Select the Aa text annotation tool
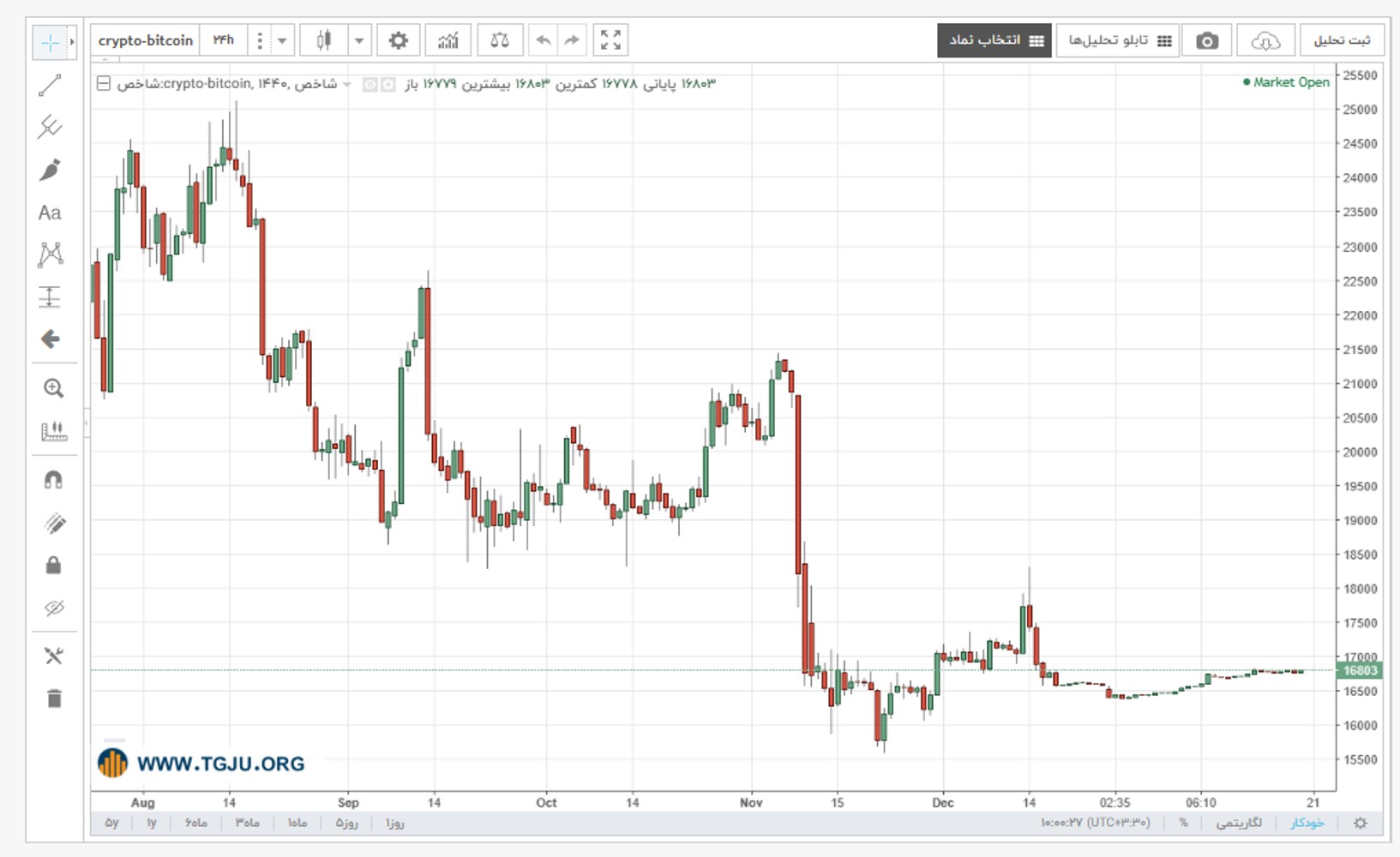Viewport: 1400px width, 857px height. (50, 213)
